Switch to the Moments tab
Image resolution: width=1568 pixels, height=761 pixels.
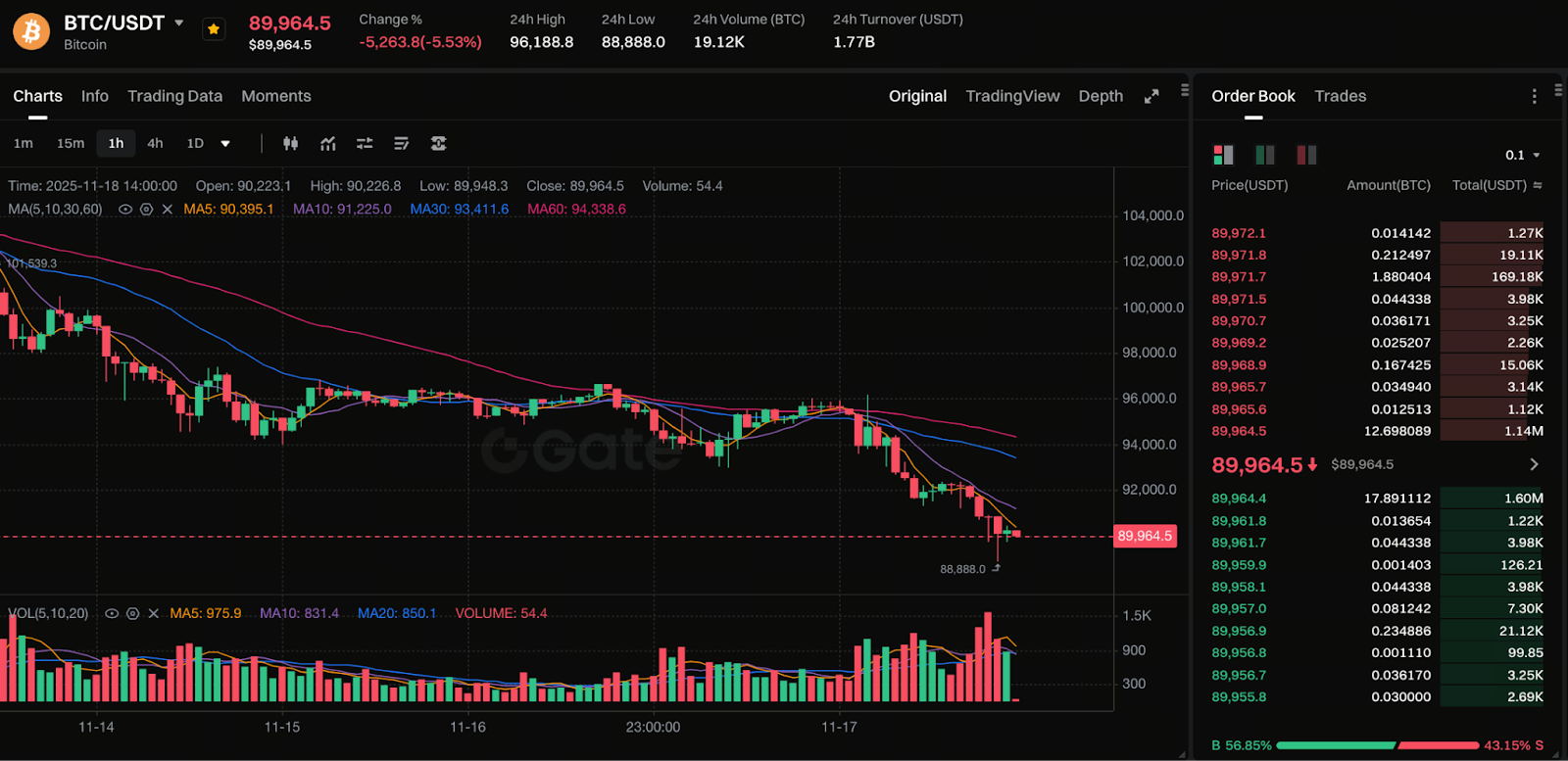point(276,96)
